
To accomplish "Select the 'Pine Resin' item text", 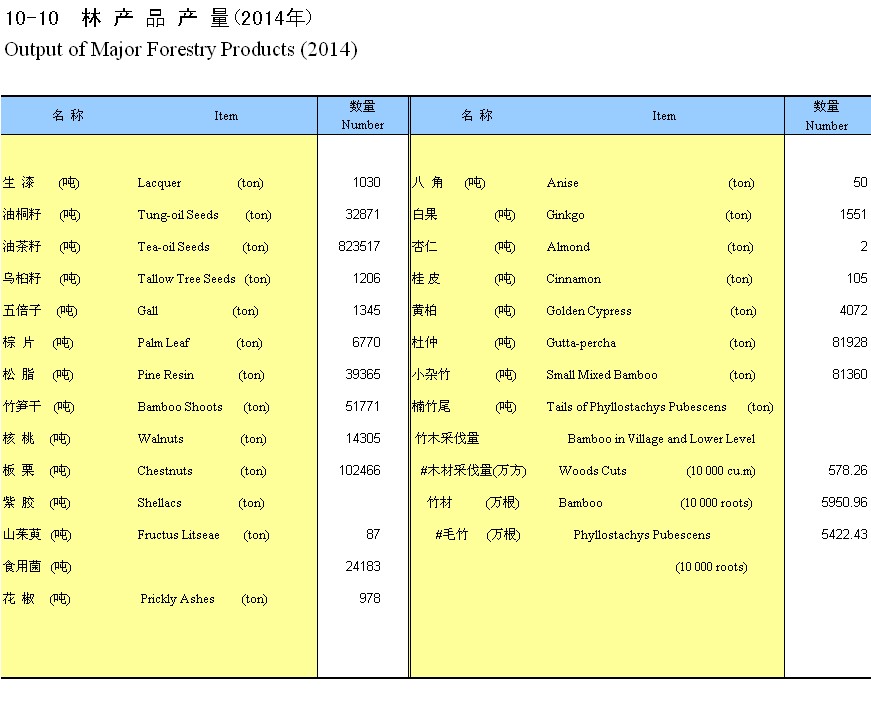I will [x=166, y=375].
